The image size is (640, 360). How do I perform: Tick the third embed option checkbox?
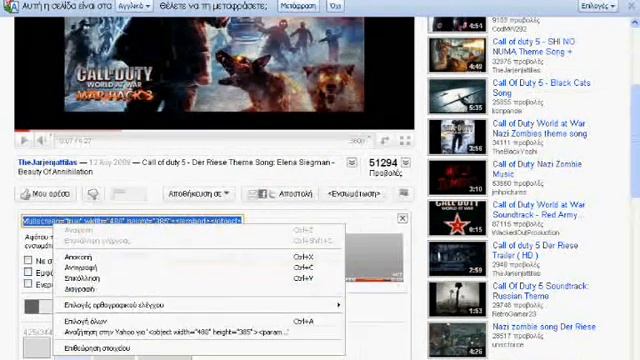coord(28,283)
